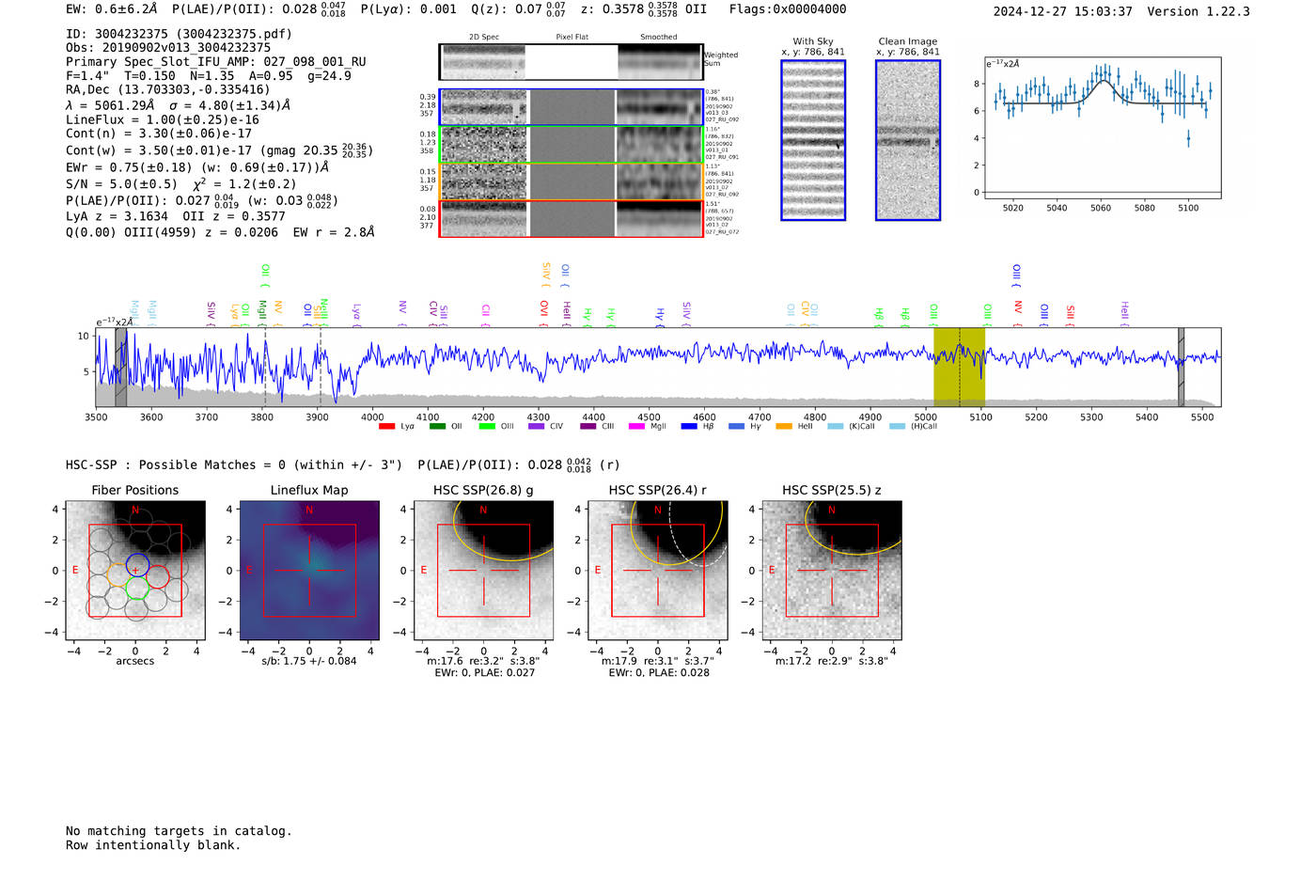Click the Gaussian emission line fit plot
Screen dimensions: 1316x896
pos(1102,128)
